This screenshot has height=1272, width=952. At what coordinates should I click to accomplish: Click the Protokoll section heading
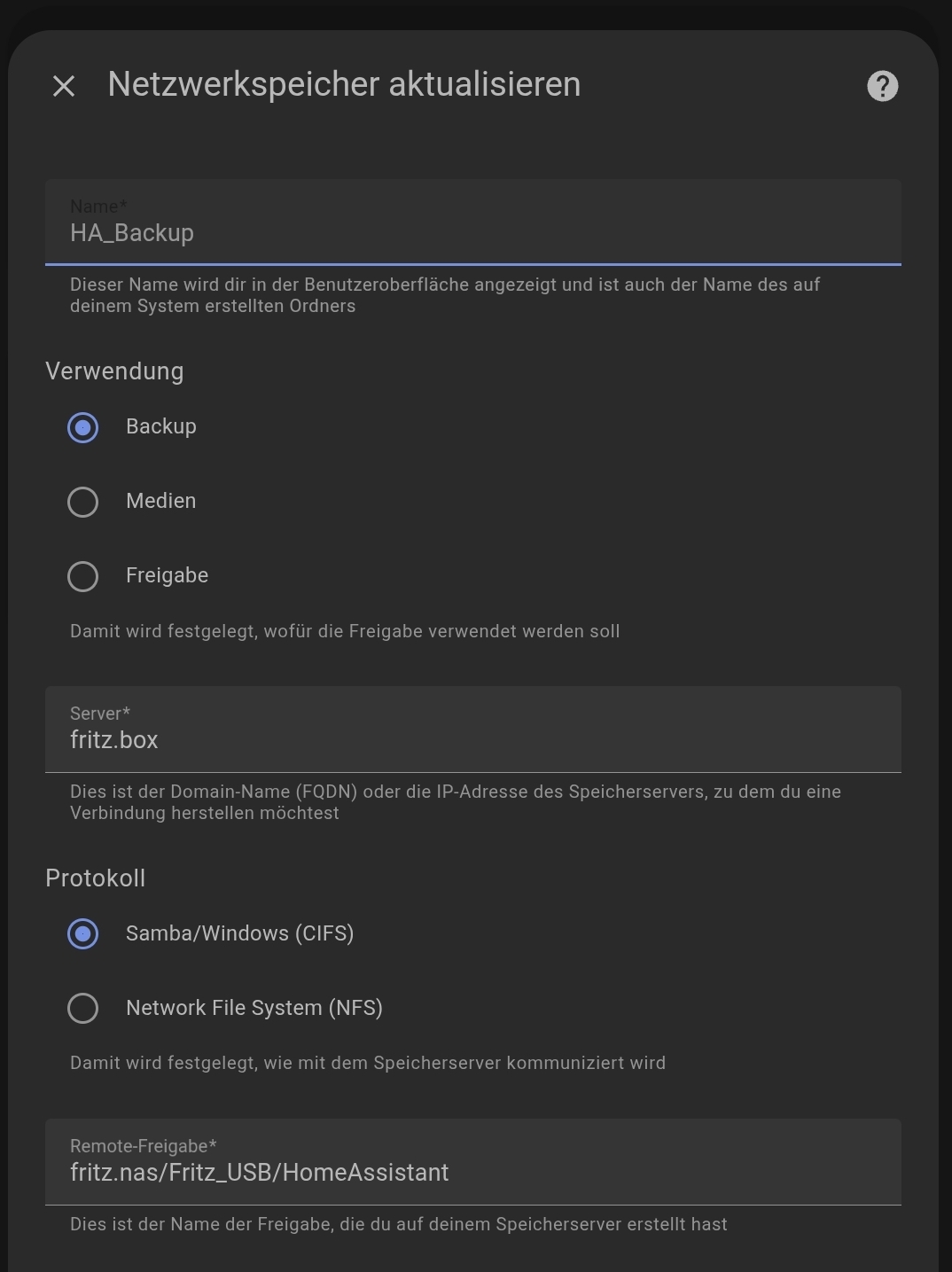[x=96, y=878]
